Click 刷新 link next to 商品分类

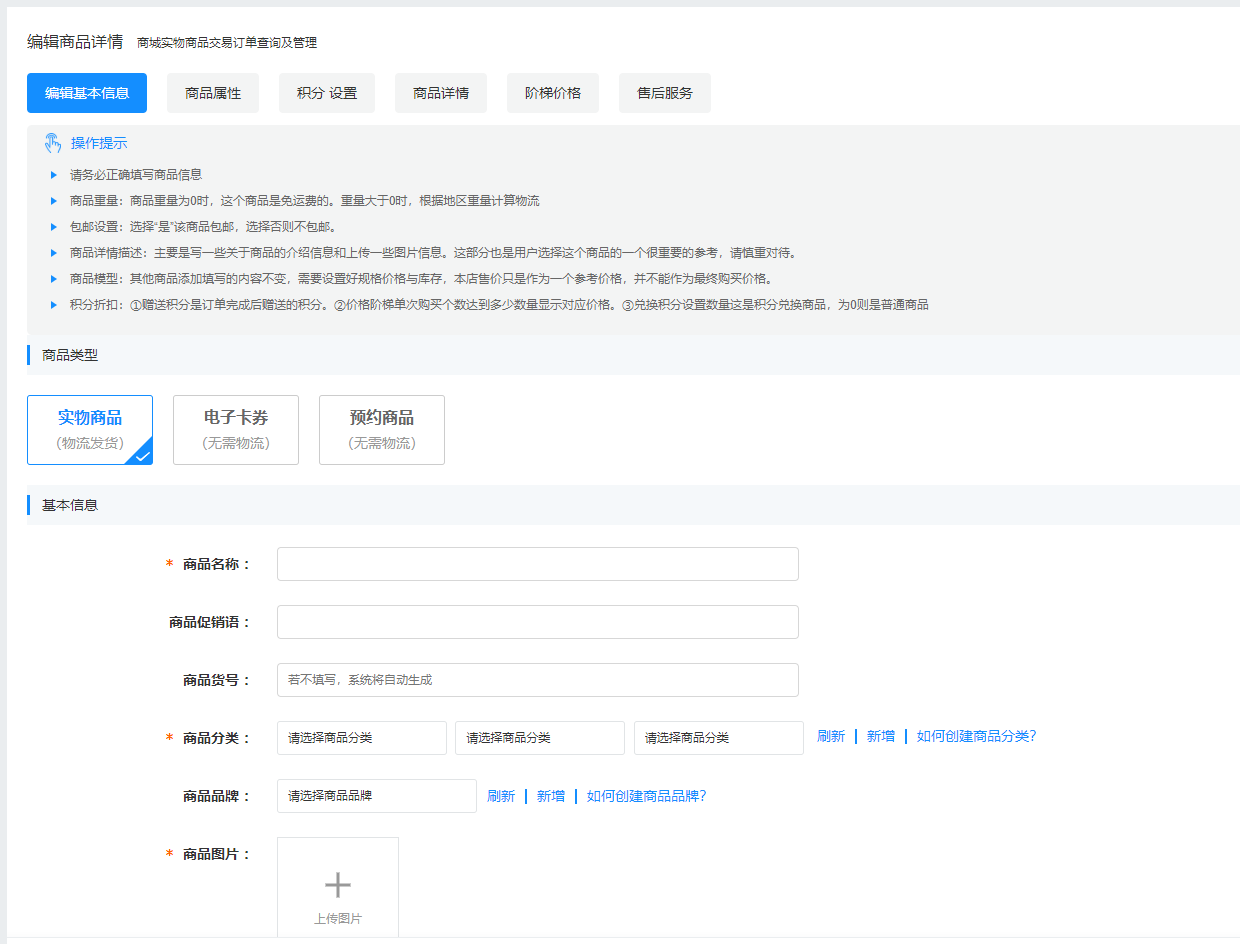click(x=831, y=736)
